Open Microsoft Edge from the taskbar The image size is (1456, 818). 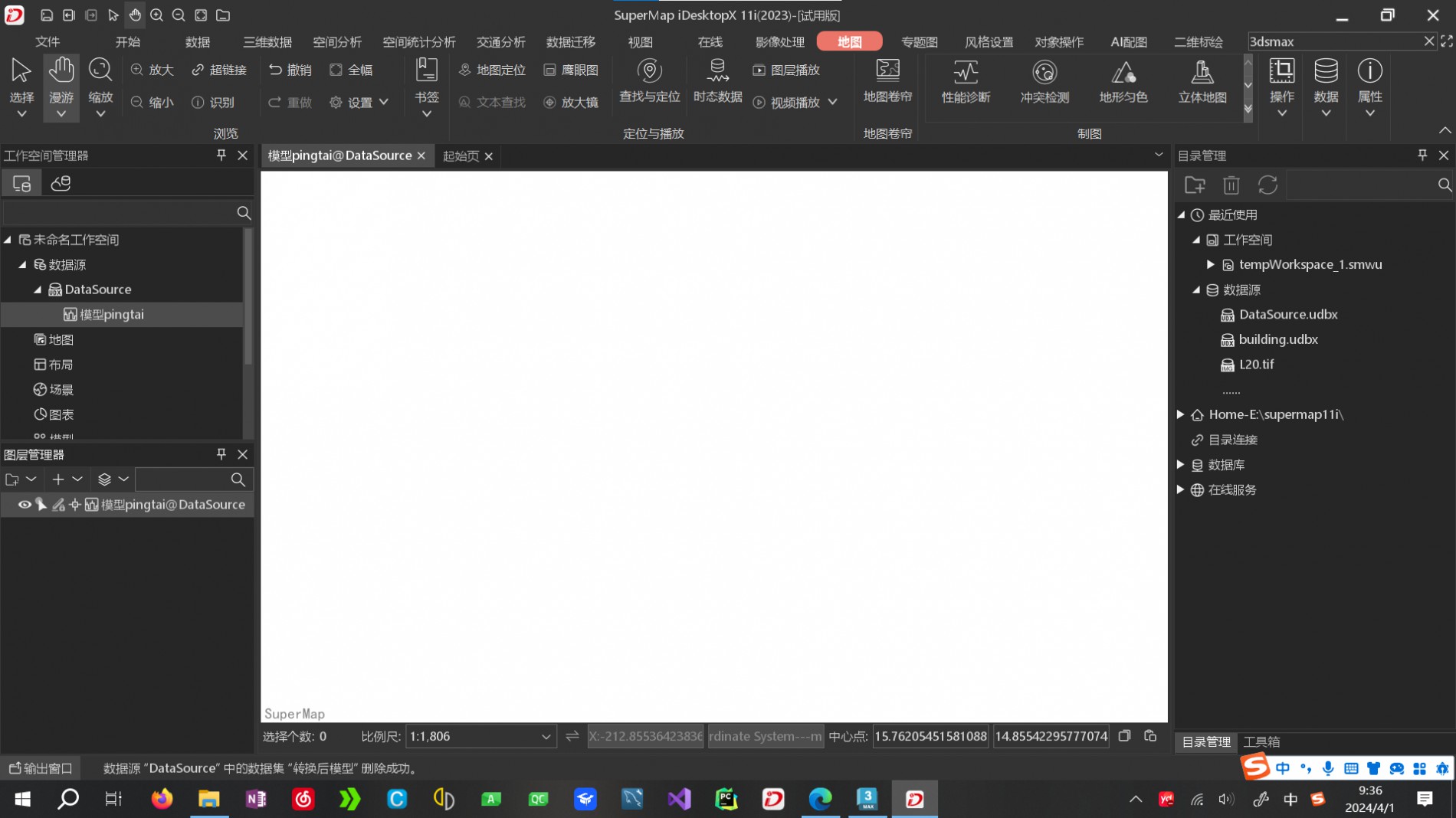point(820,799)
